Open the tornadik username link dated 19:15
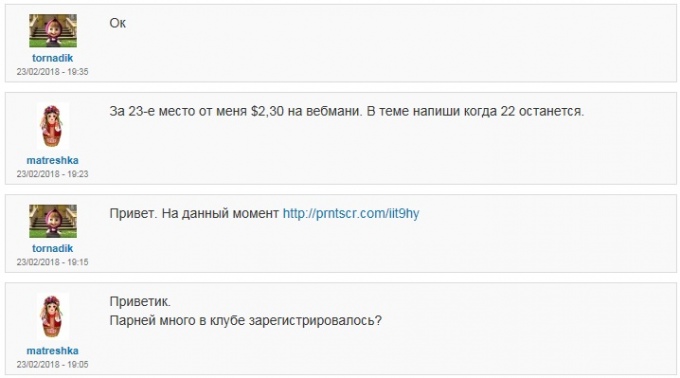 52,248
